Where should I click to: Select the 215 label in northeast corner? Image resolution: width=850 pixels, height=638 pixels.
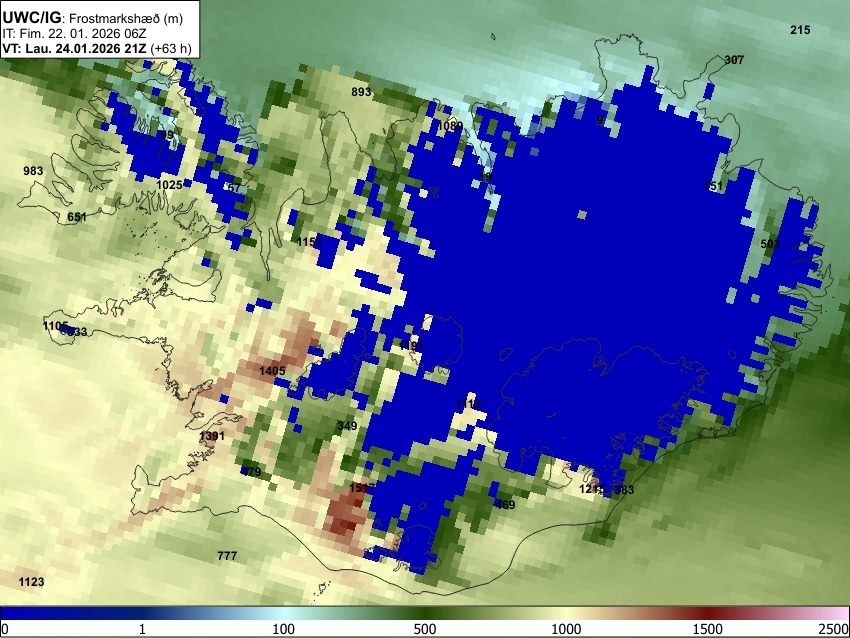[x=800, y=30]
